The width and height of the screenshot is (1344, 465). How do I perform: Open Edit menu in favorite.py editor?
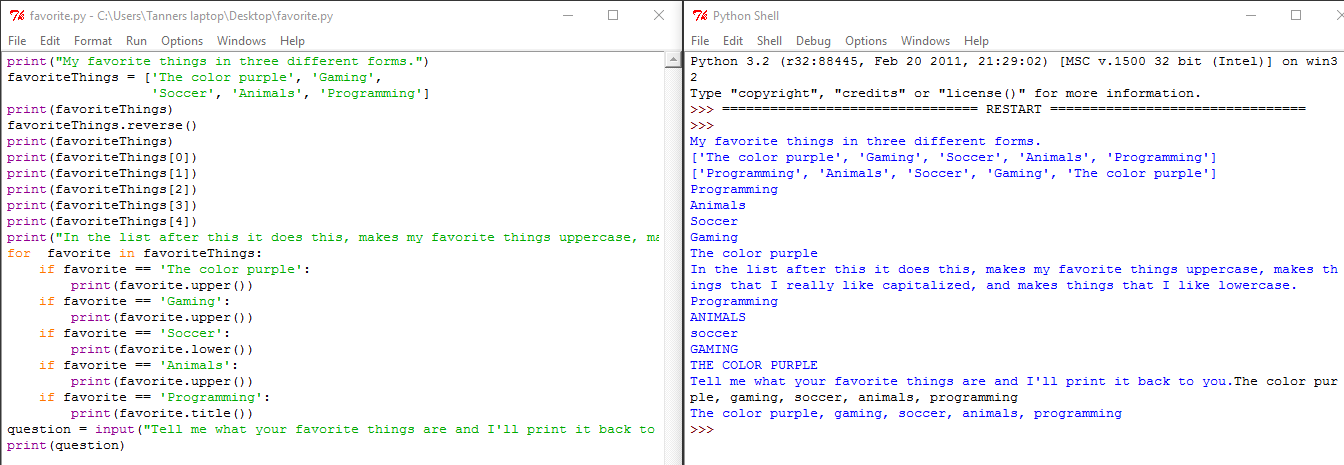tap(50, 41)
